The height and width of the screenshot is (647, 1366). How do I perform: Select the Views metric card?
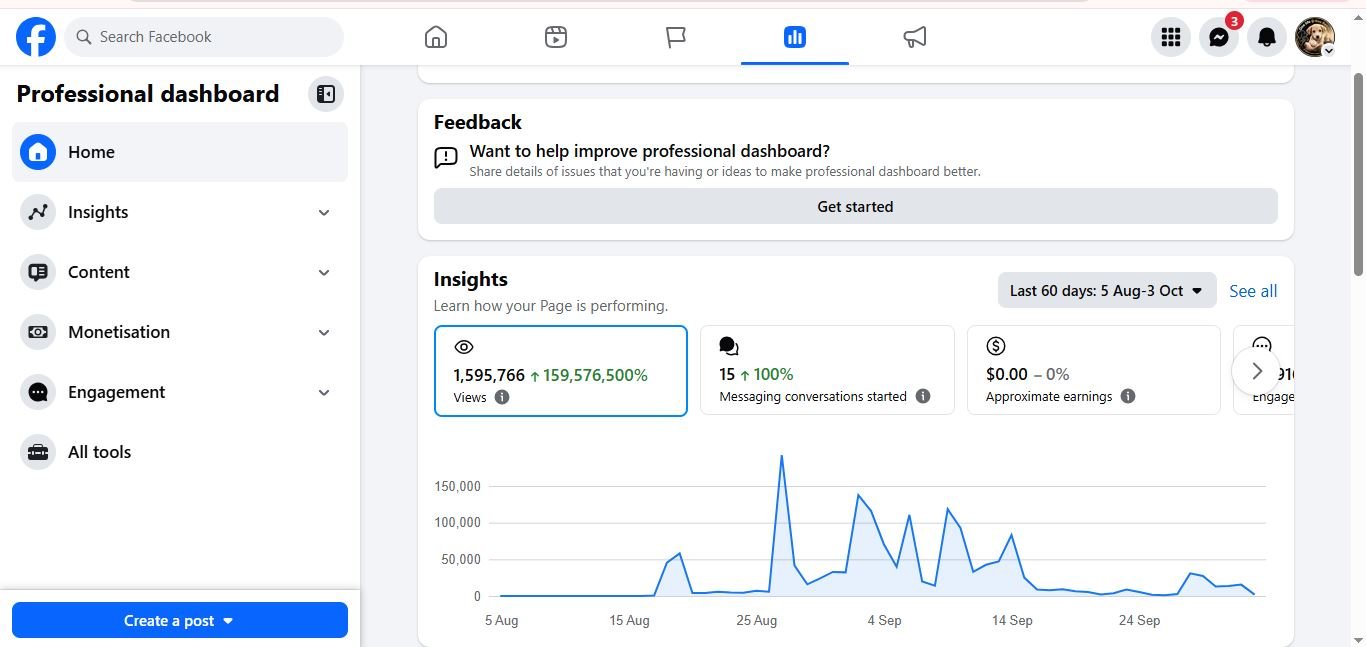tap(561, 370)
